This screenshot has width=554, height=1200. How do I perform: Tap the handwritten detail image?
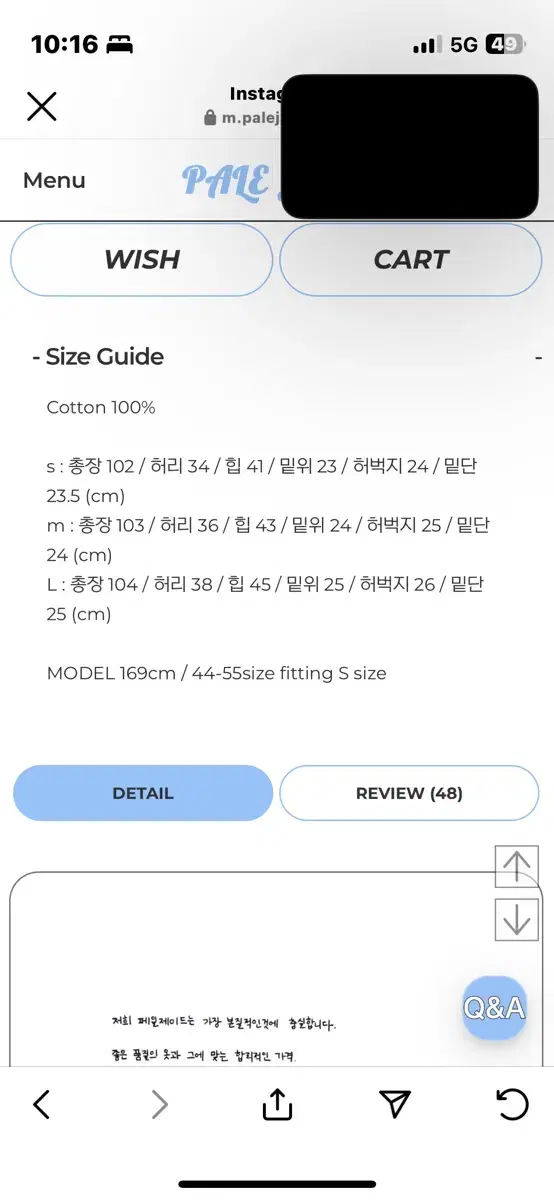(x=226, y=1038)
